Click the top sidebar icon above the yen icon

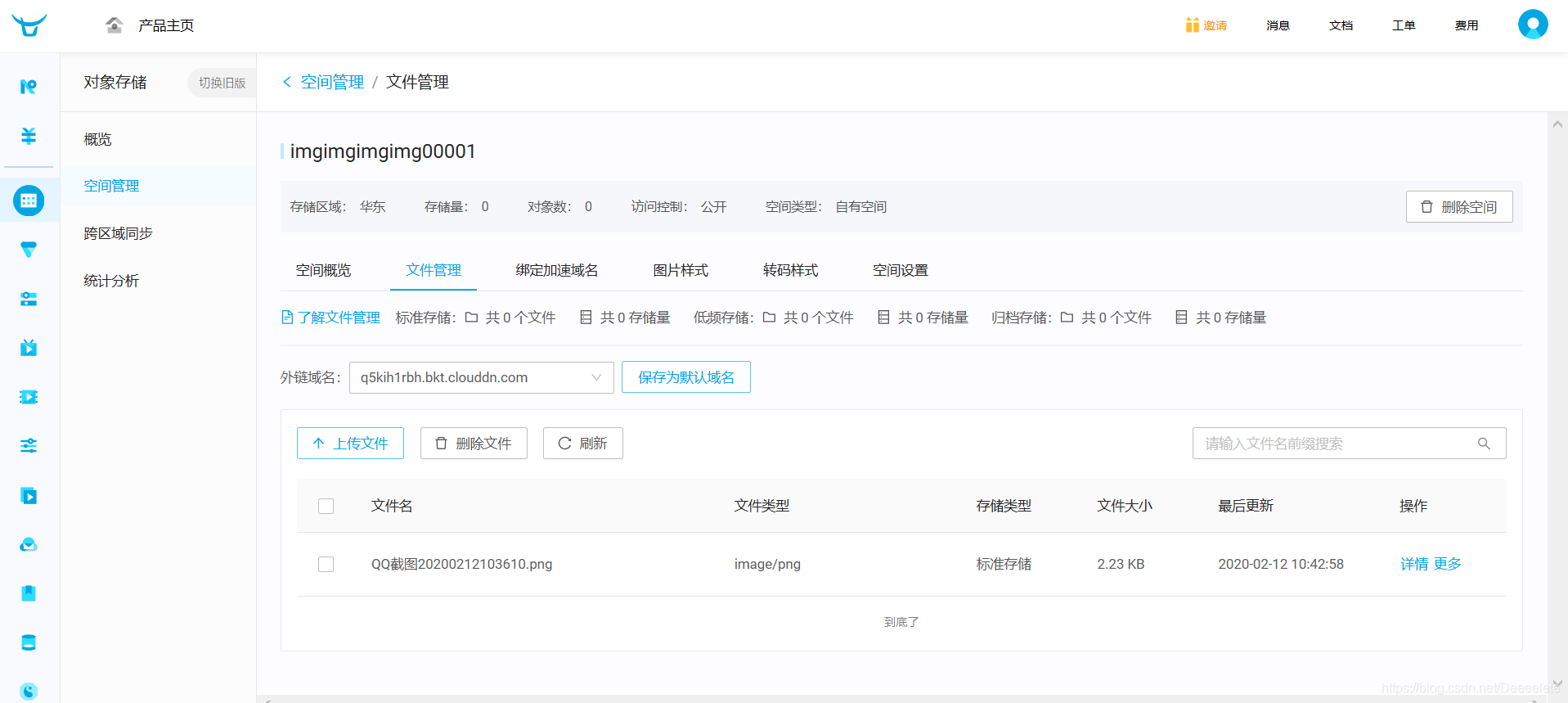coord(29,86)
